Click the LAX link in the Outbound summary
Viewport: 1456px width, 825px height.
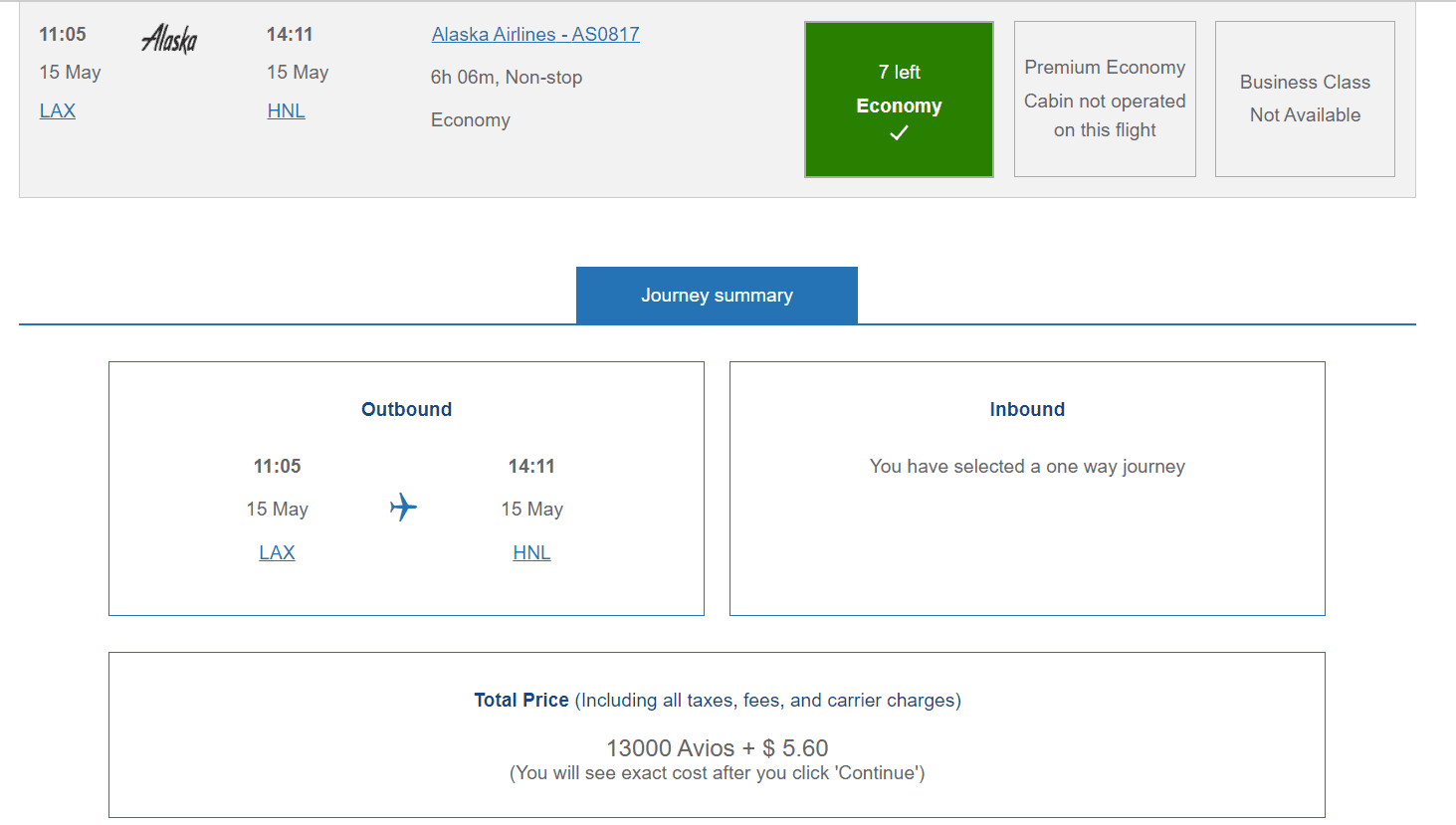coord(277,552)
